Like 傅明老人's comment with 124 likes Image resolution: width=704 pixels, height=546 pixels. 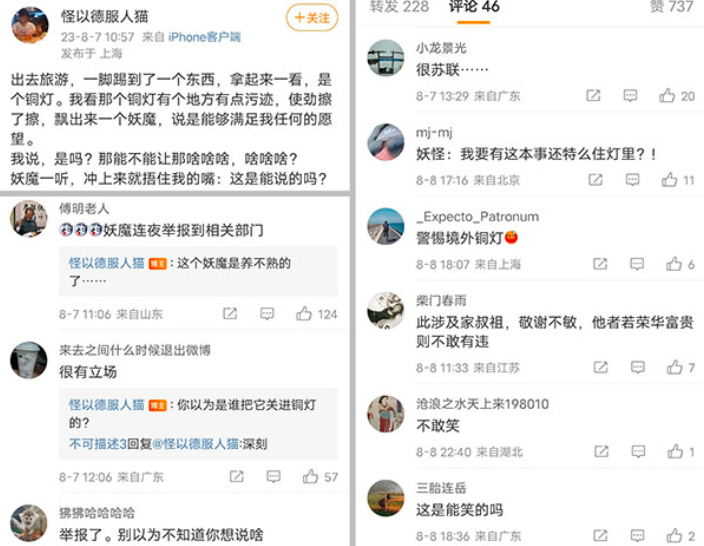(x=304, y=313)
